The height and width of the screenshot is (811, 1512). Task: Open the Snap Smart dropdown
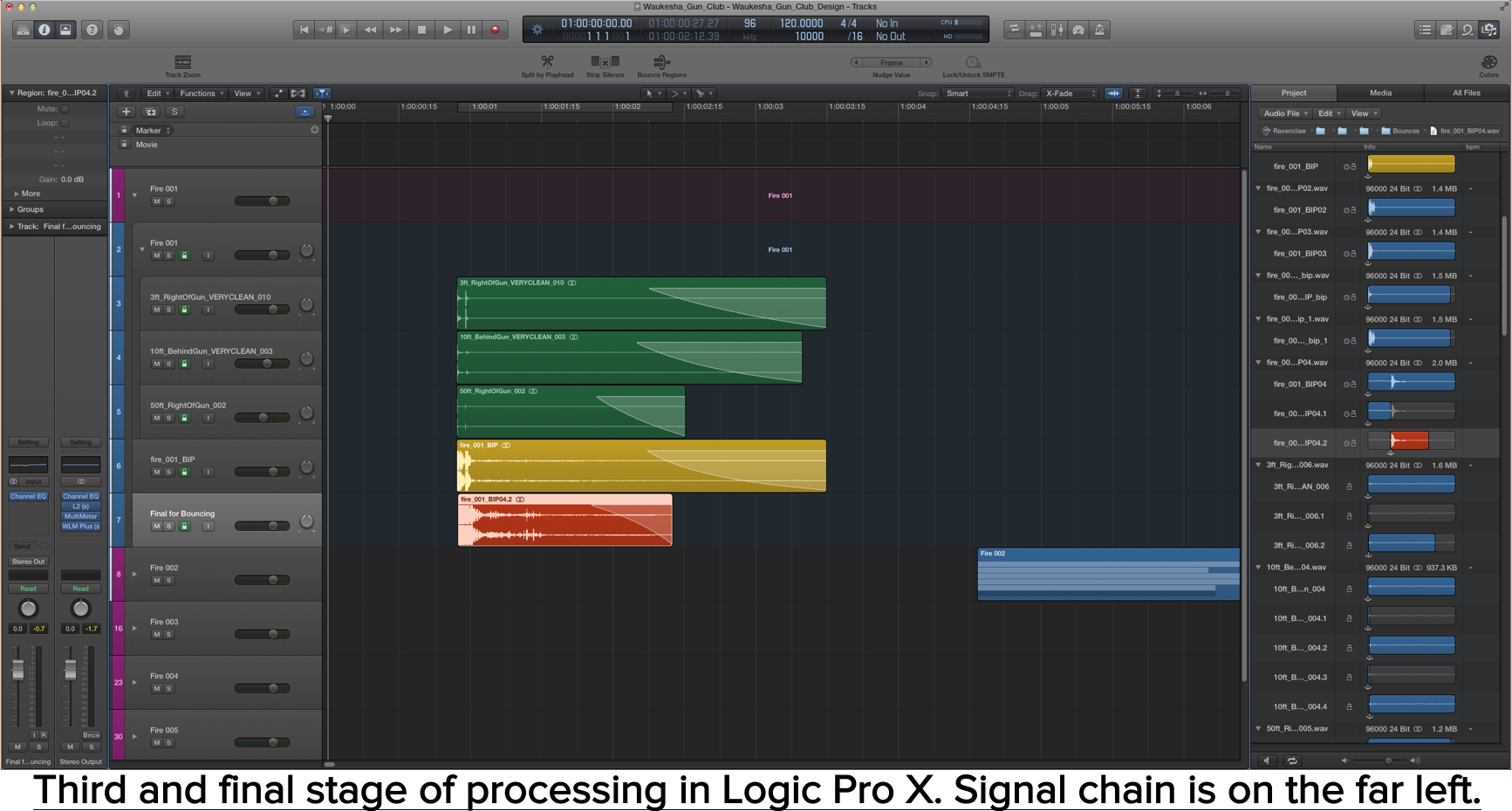(x=978, y=93)
